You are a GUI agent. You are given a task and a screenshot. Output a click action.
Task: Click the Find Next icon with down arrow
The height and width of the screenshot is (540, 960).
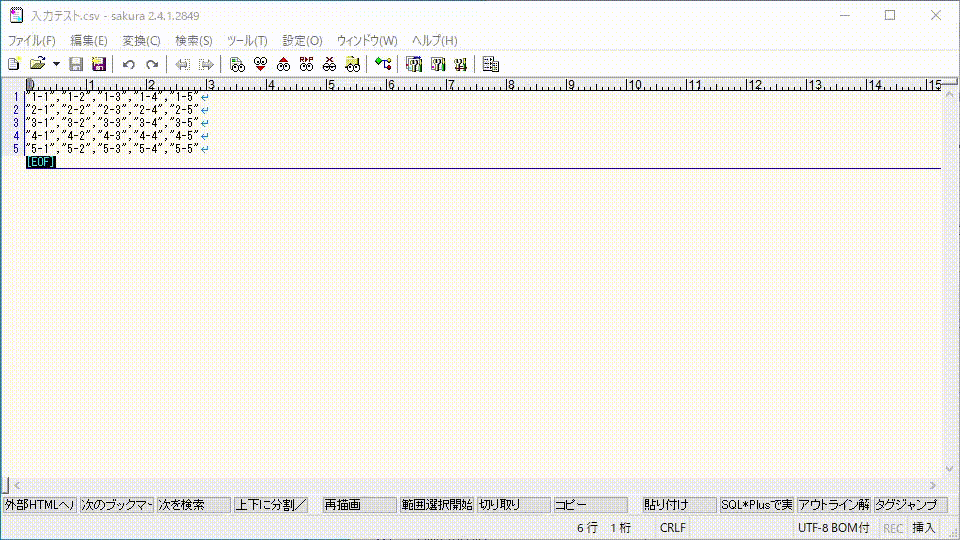261,64
